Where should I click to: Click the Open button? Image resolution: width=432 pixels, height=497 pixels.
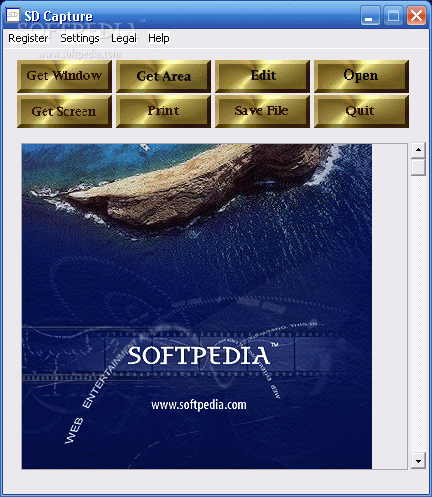(361, 76)
